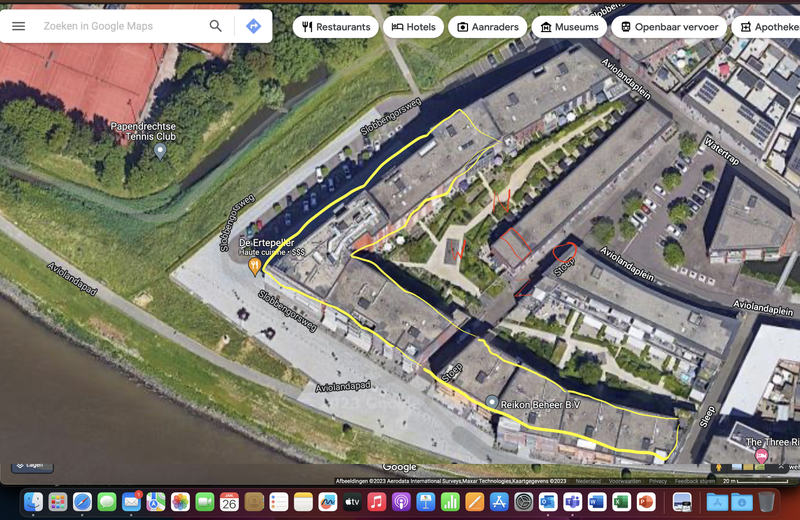Click the Nederland footer link
The height and width of the screenshot is (520, 800).
[x=588, y=481]
